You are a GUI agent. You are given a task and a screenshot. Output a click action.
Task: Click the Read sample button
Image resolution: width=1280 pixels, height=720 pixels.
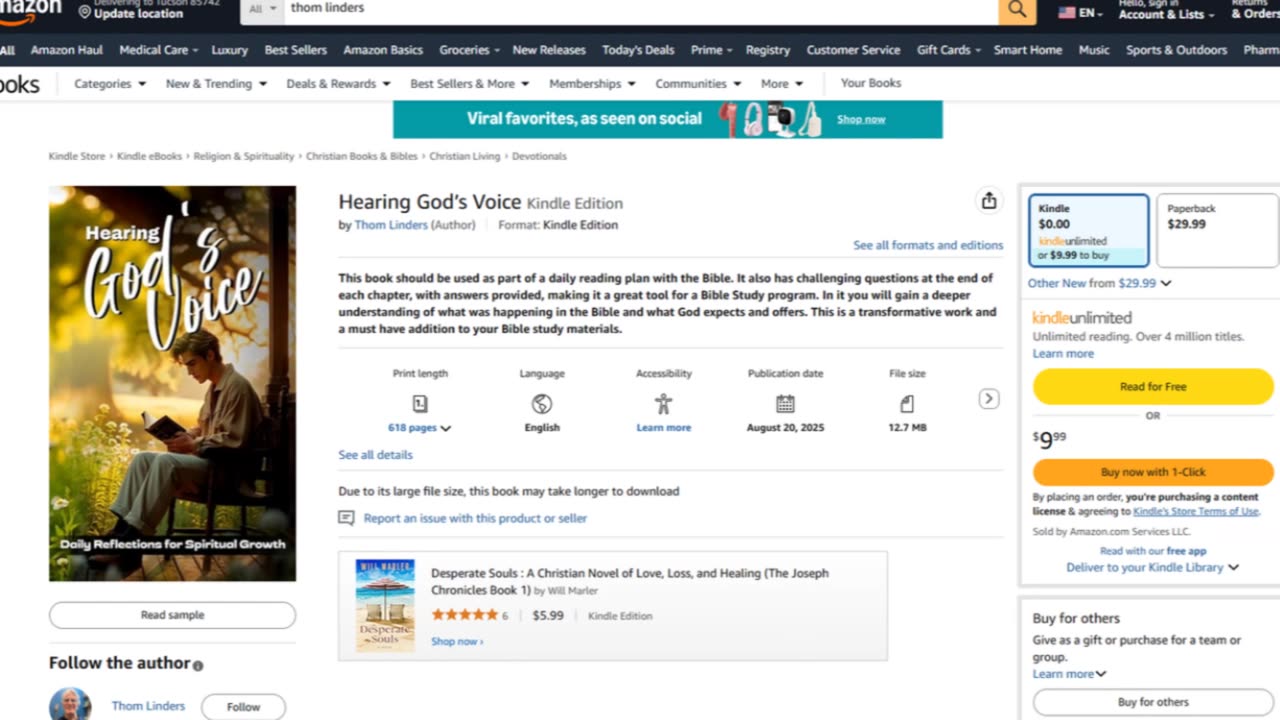point(172,615)
